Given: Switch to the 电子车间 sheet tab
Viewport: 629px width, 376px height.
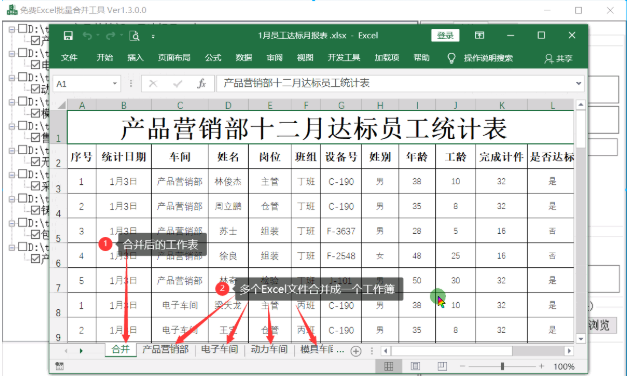Looking at the screenshot, I should click(x=219, y=350).
